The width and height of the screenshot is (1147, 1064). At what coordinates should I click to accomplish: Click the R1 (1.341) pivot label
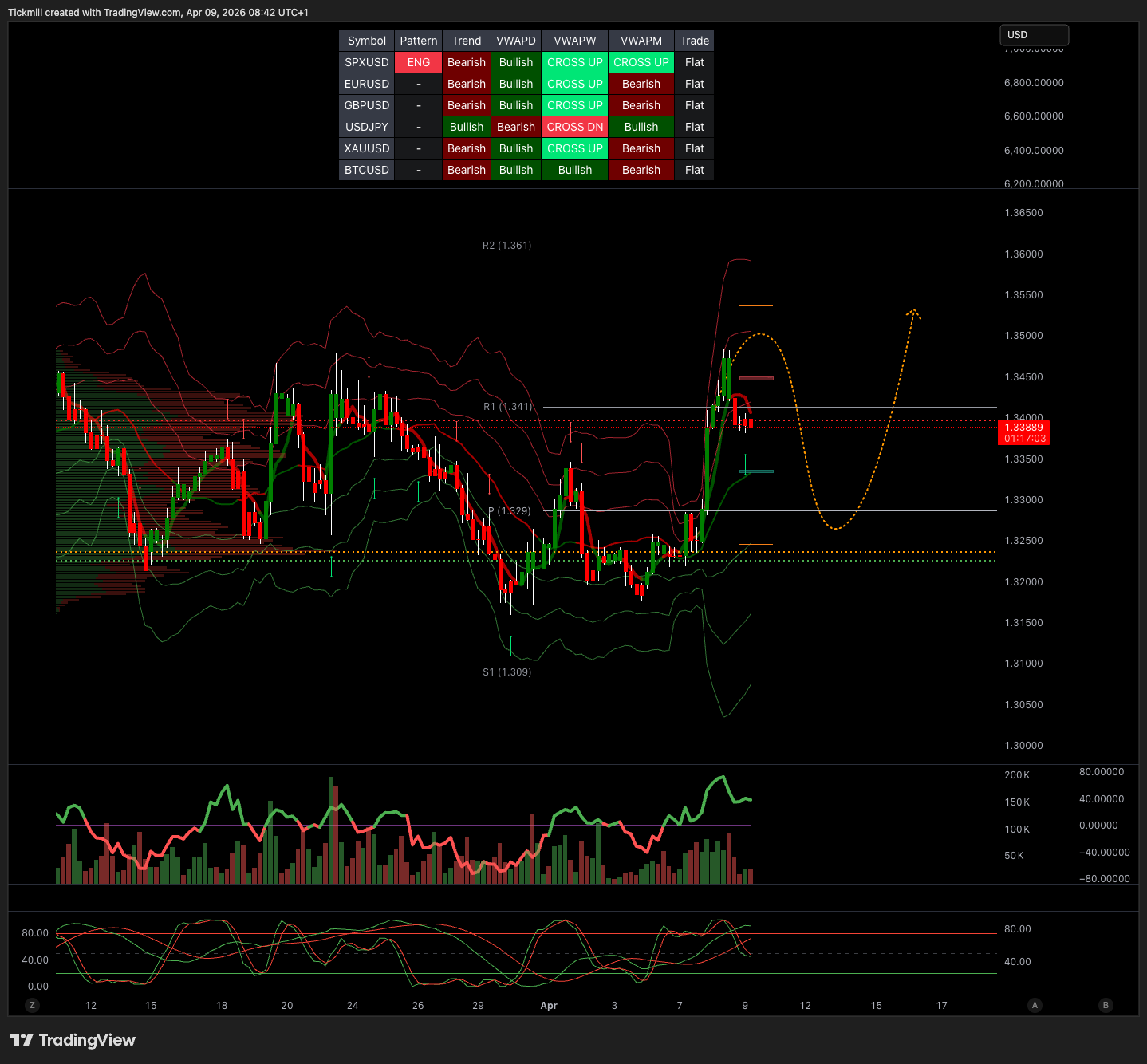[507, 407]
